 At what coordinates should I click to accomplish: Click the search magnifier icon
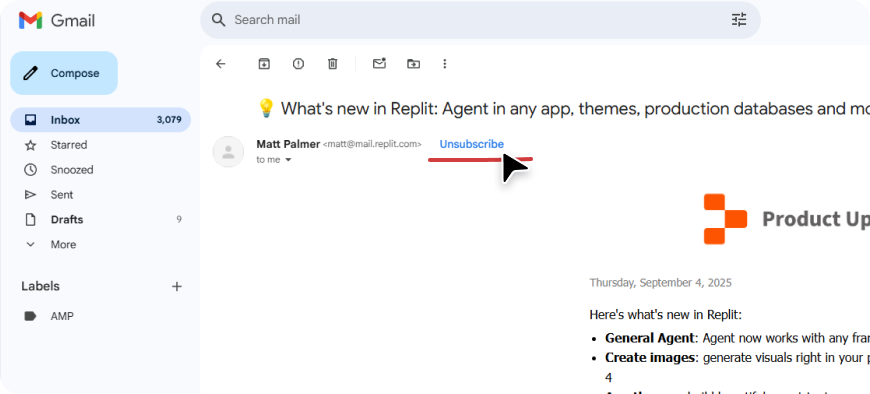coord(219,20)
